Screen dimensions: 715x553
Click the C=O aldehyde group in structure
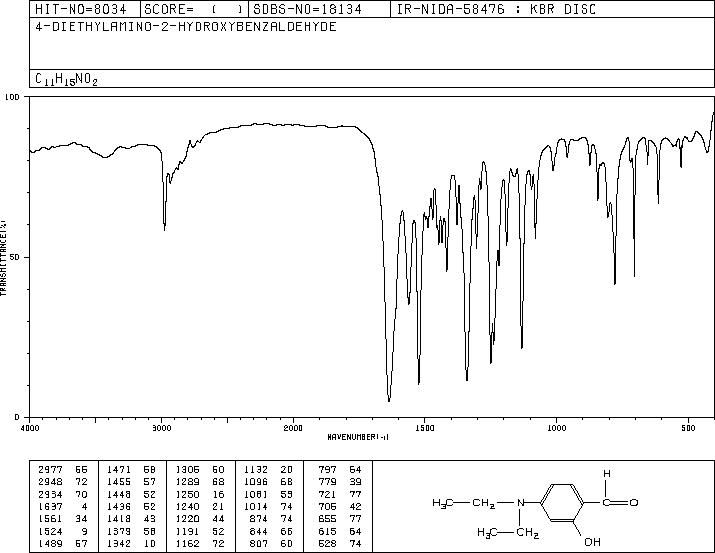[x=620, y=503]
